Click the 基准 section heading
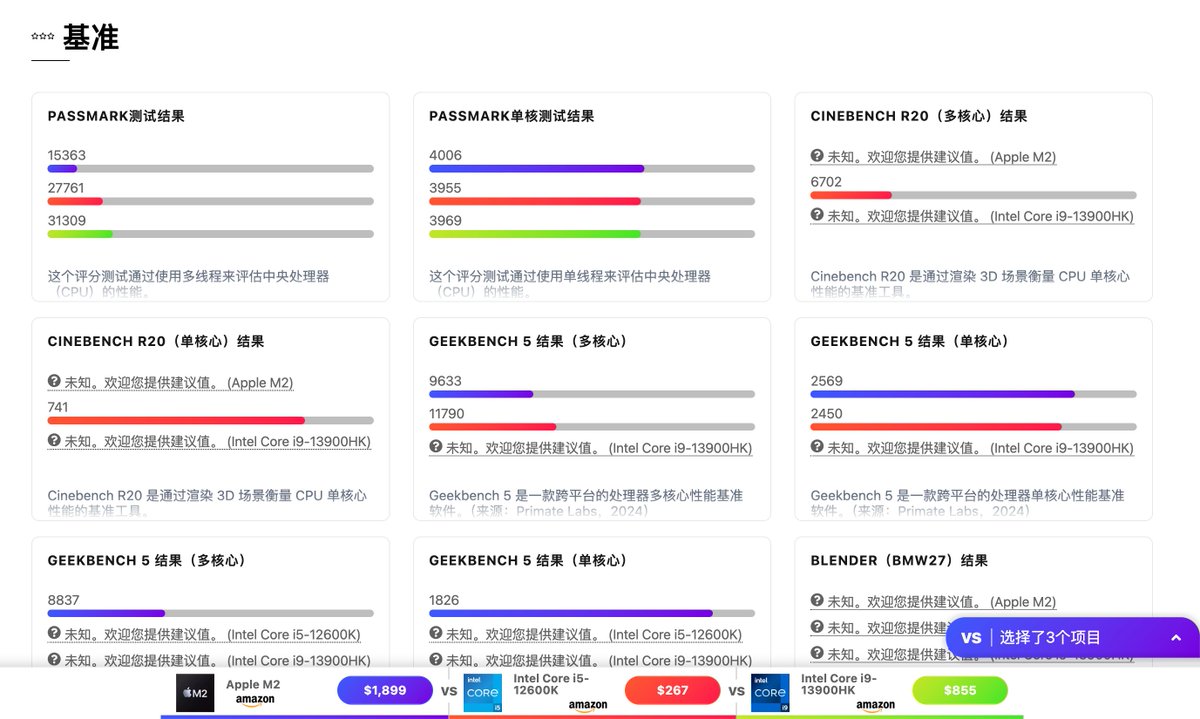The width and height of the screenshot is (1200, 719). [91, 38]
